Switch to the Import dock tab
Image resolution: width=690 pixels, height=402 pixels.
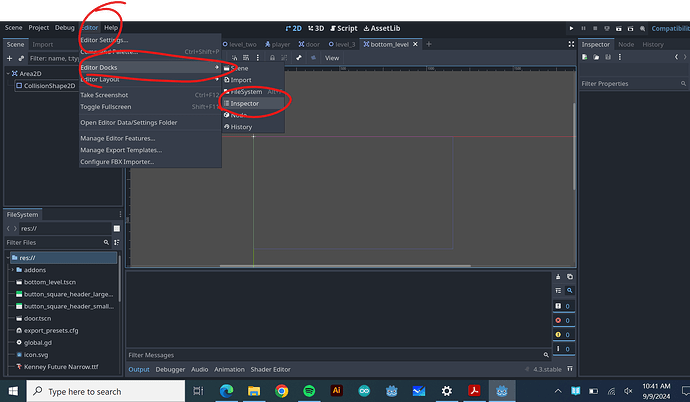pyautogui.click(x=43, y=44)
